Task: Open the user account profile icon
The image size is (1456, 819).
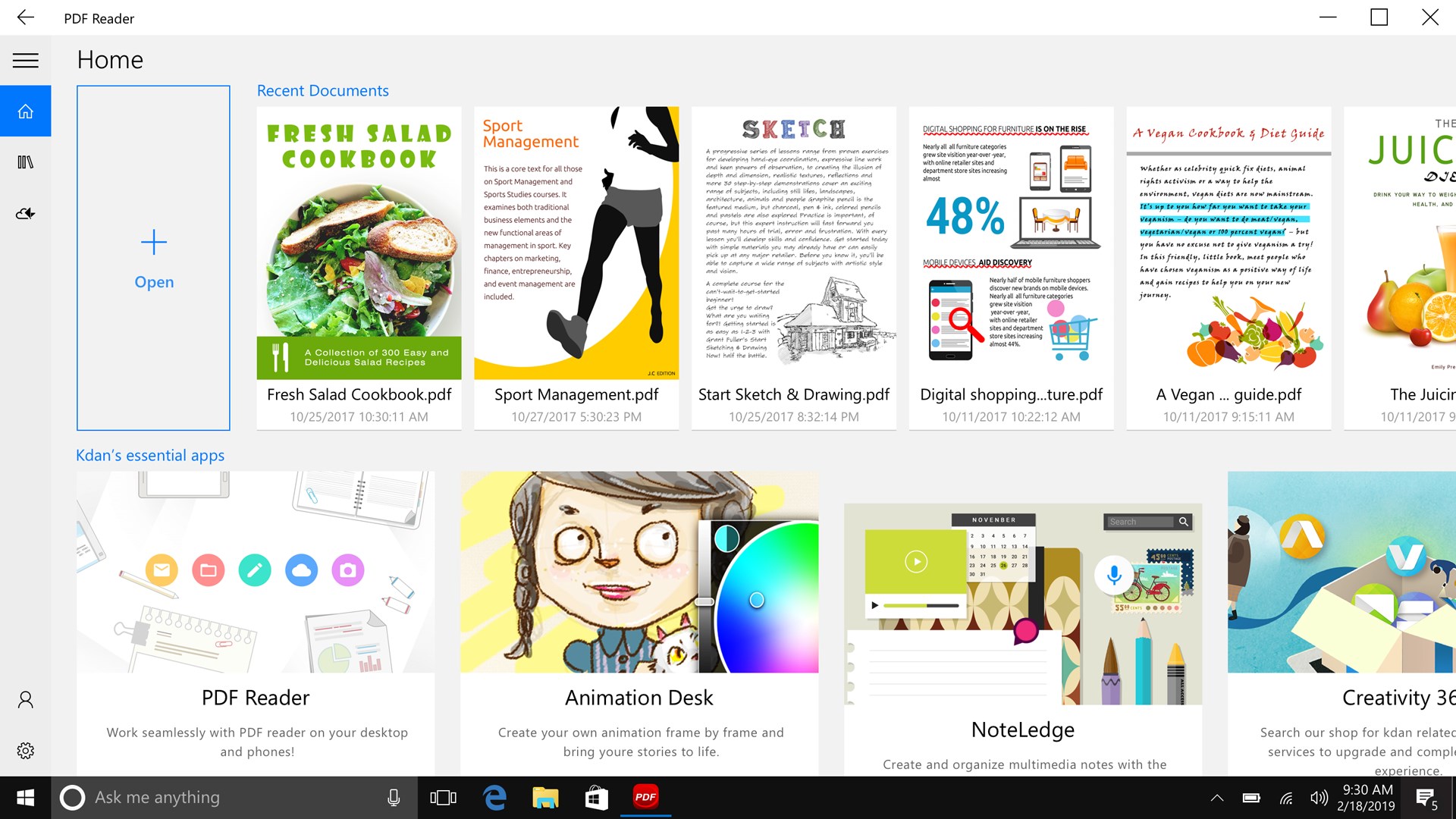Action: [25, 699]
